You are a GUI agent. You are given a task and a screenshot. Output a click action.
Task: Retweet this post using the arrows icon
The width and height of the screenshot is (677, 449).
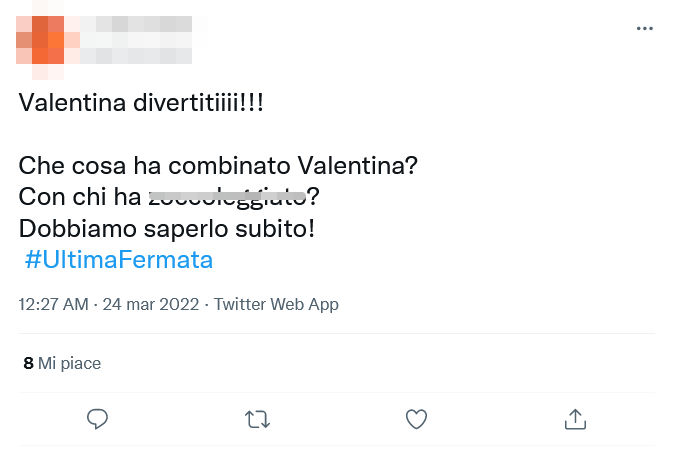click(x=257, y=419)
